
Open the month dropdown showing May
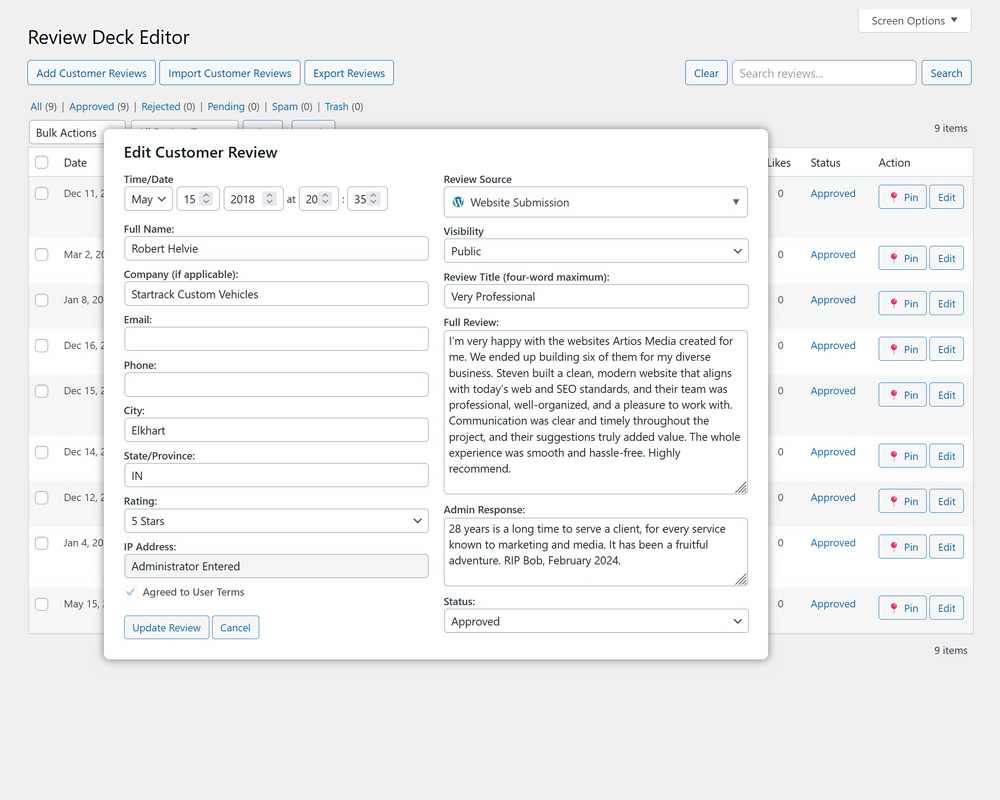(x=148, y=199)
